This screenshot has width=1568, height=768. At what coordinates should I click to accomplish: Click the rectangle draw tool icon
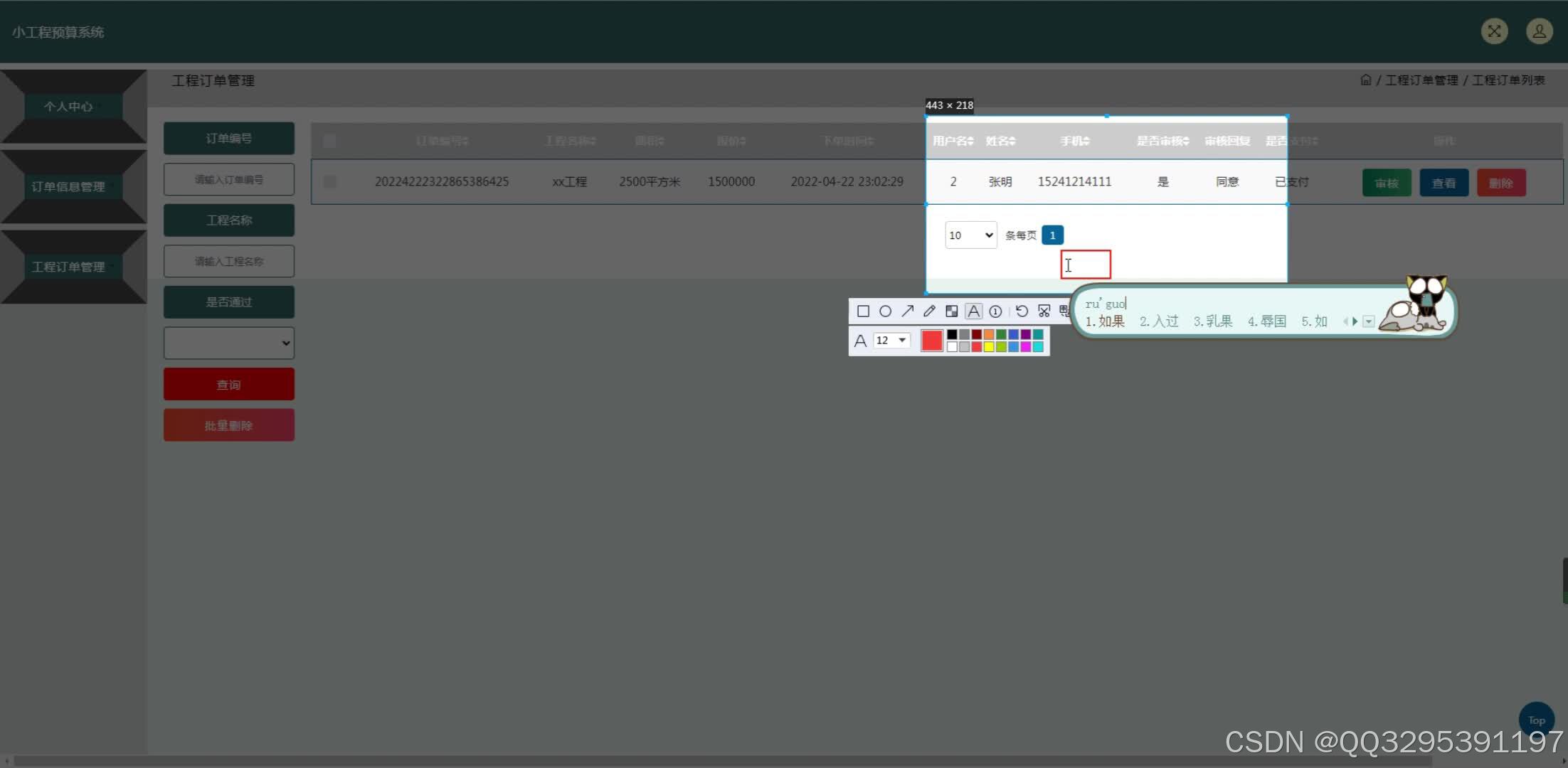coord(862,311)
